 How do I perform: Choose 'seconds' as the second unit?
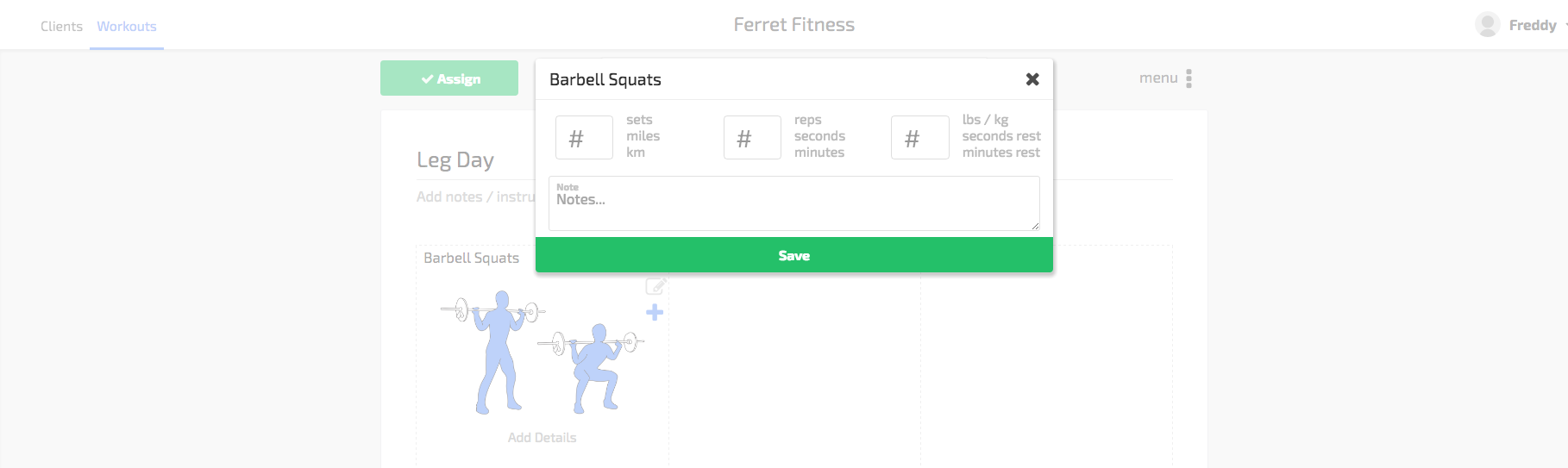click(x=819, y=136)
